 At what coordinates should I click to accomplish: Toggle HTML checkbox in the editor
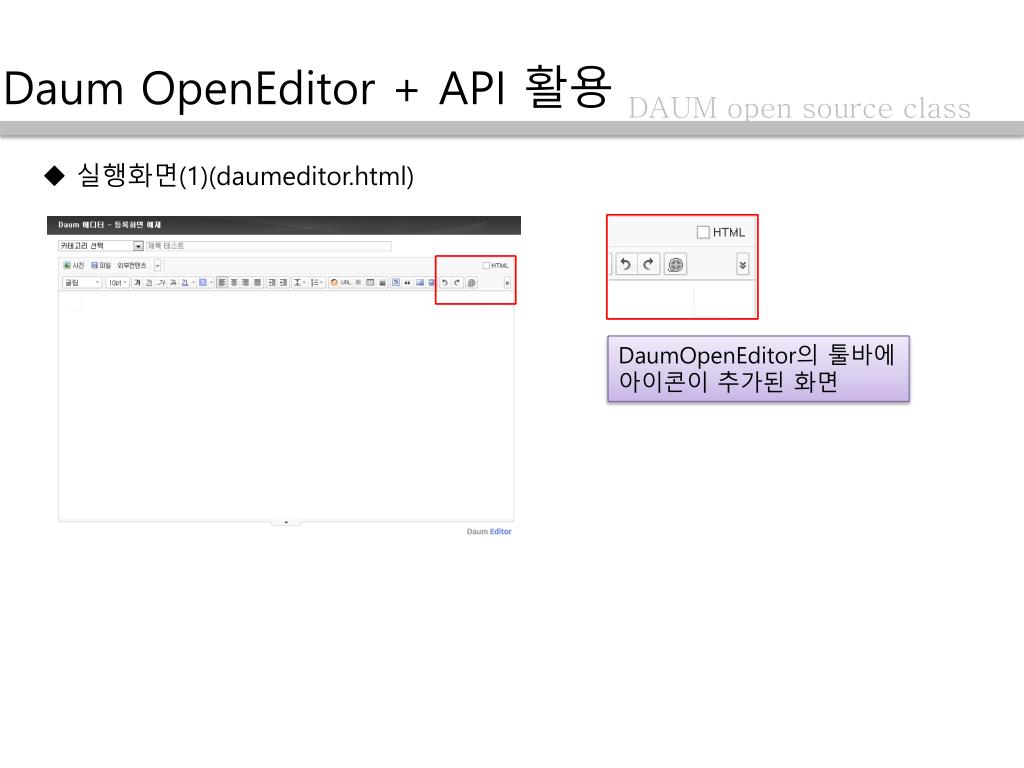point(486,266)
